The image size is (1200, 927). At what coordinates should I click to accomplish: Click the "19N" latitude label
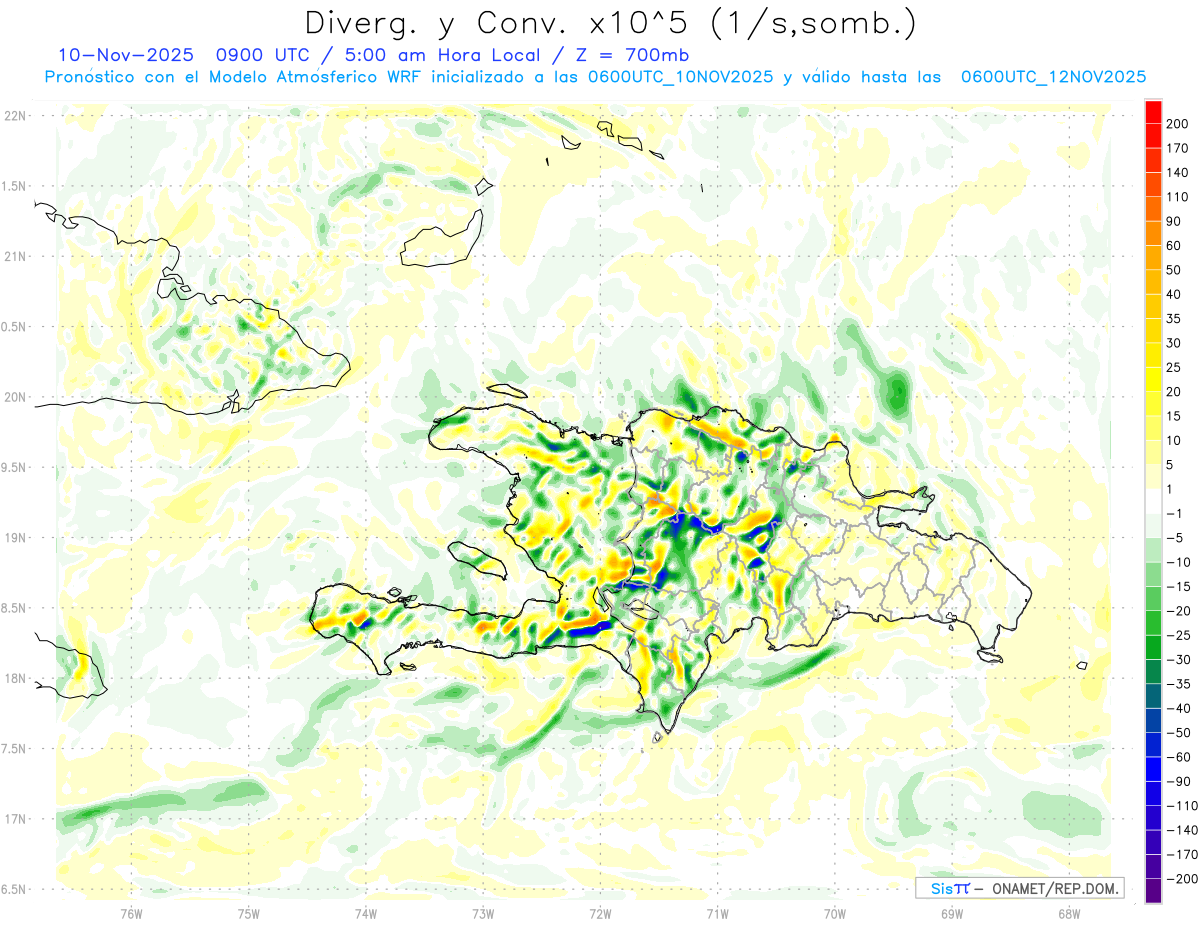15,538
